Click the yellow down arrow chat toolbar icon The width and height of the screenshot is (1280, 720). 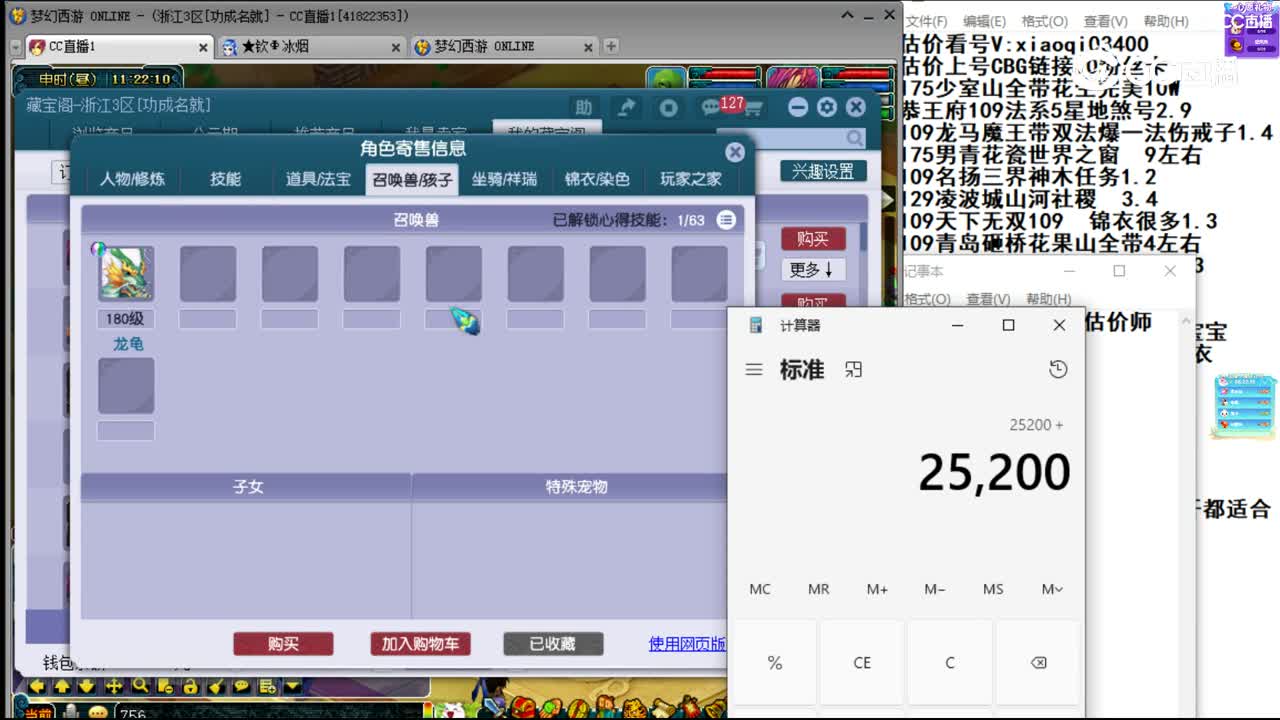point(87,686)
